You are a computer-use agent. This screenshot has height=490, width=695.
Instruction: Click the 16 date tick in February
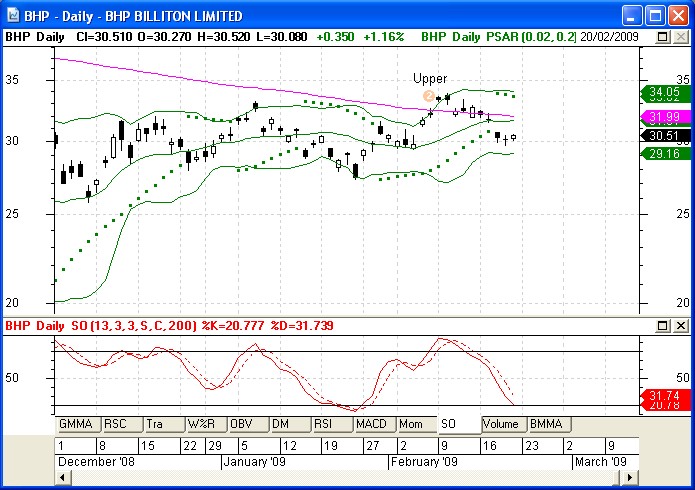(x=489, y=445)
